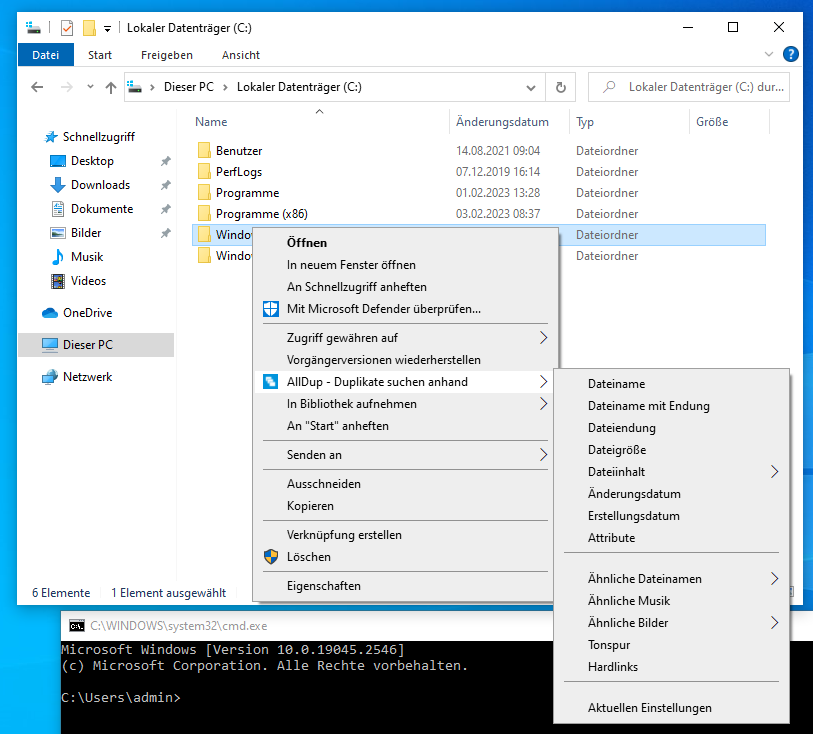The width and height of the screenshot is (813, 734).
Task: Expand the ribbon with chevron arrow
Action: pyautogui.click(x=768, y=55)
